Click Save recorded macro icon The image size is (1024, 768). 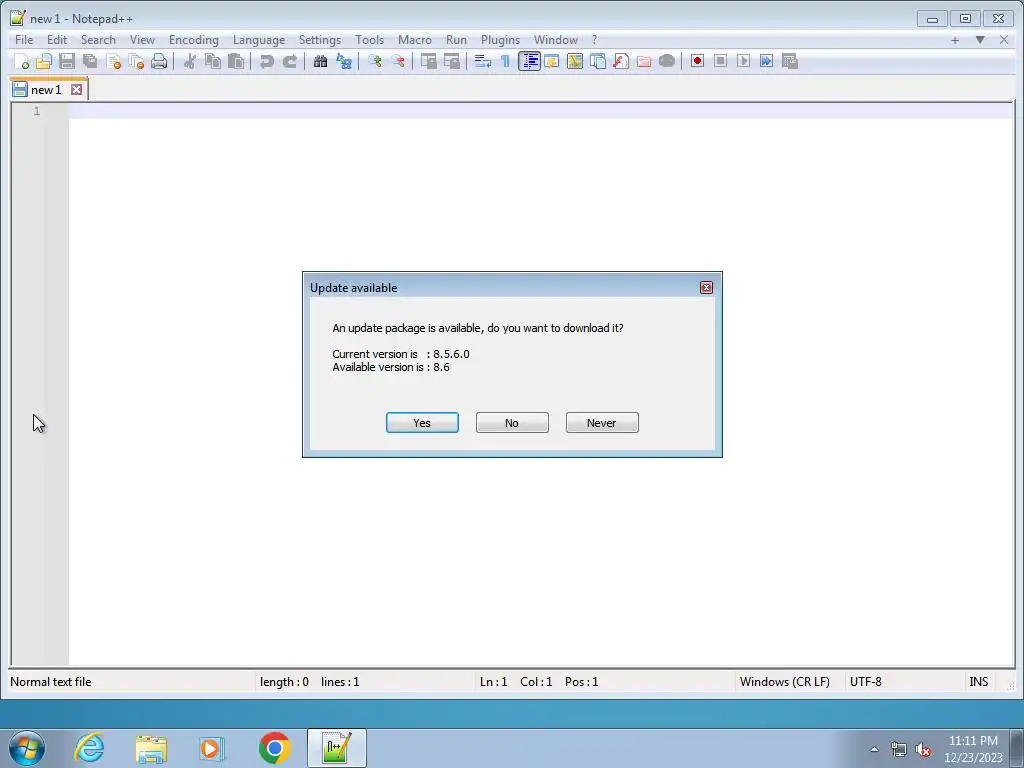tap(790, 61)
